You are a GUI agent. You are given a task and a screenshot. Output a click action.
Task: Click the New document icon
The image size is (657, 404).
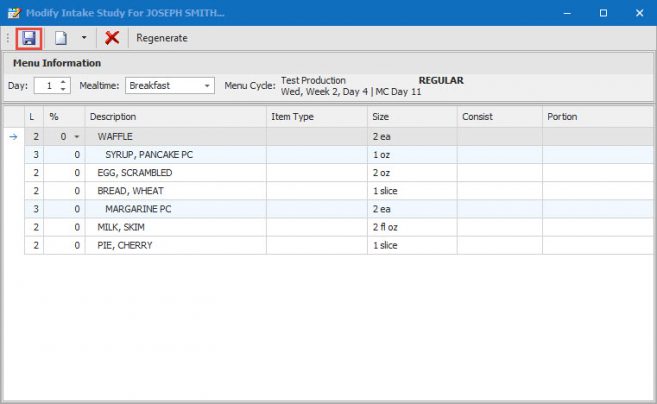click(61, 38)
